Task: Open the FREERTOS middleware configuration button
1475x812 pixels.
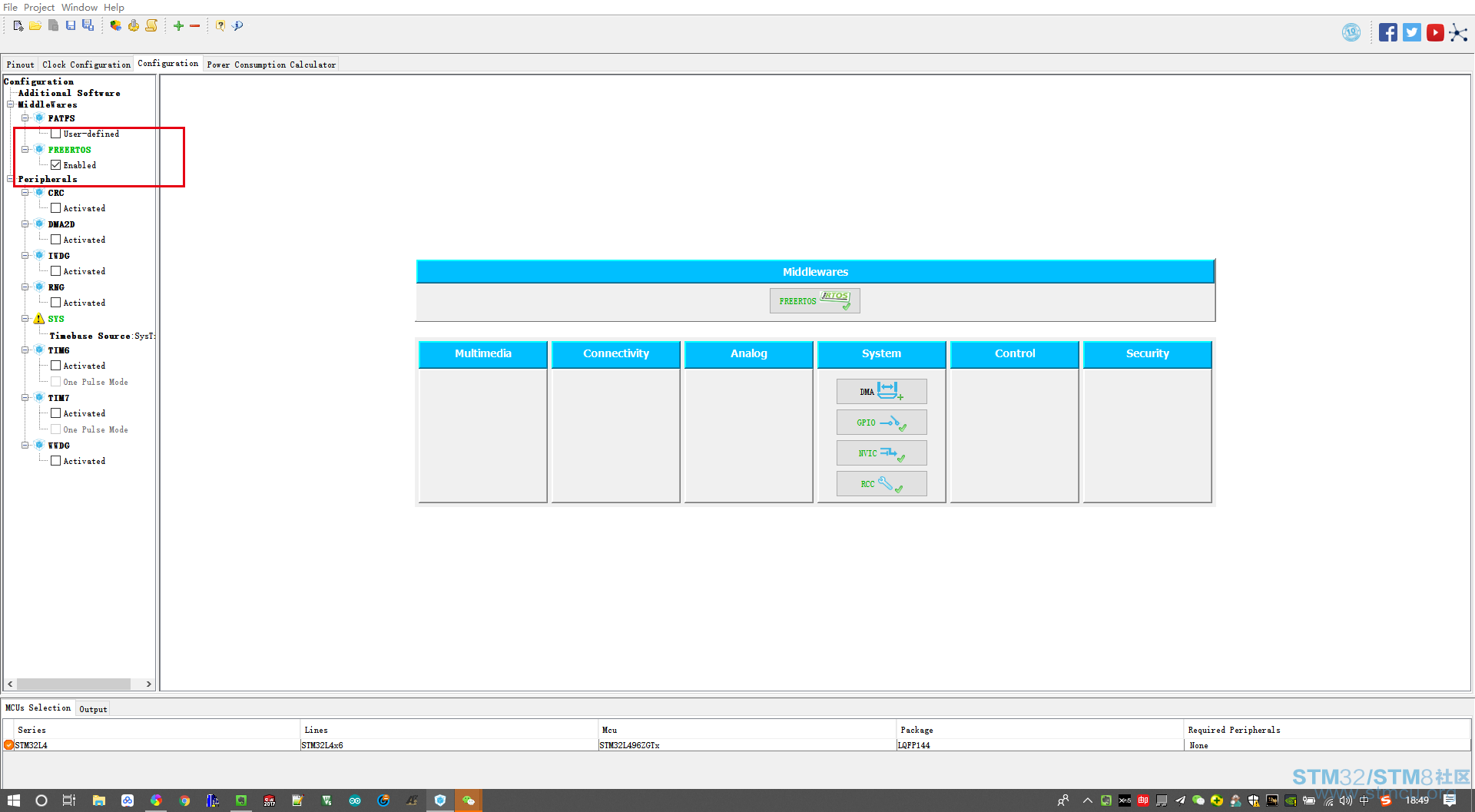Action: 814,300
